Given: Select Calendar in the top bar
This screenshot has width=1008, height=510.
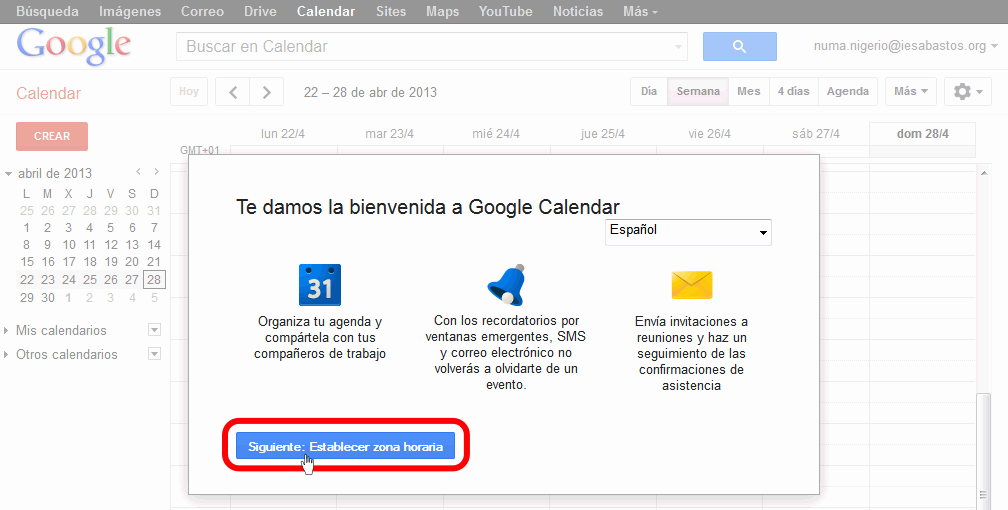Looking at the screenshot, I should pos(326,12).
